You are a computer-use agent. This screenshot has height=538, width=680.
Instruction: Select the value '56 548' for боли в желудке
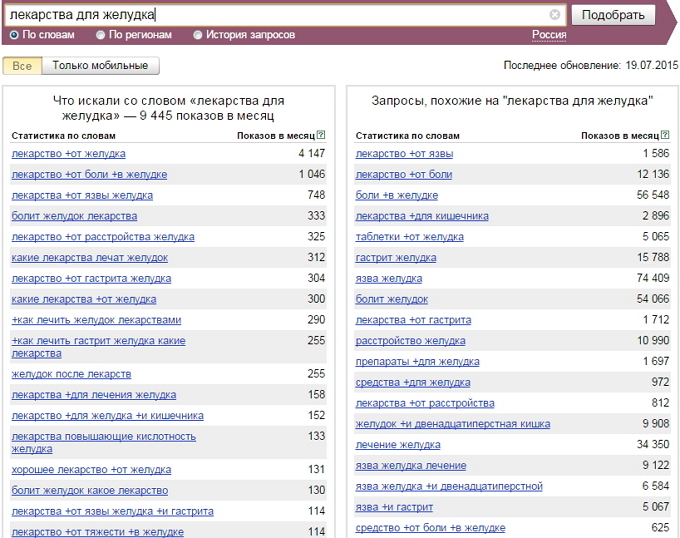[653, 195]
